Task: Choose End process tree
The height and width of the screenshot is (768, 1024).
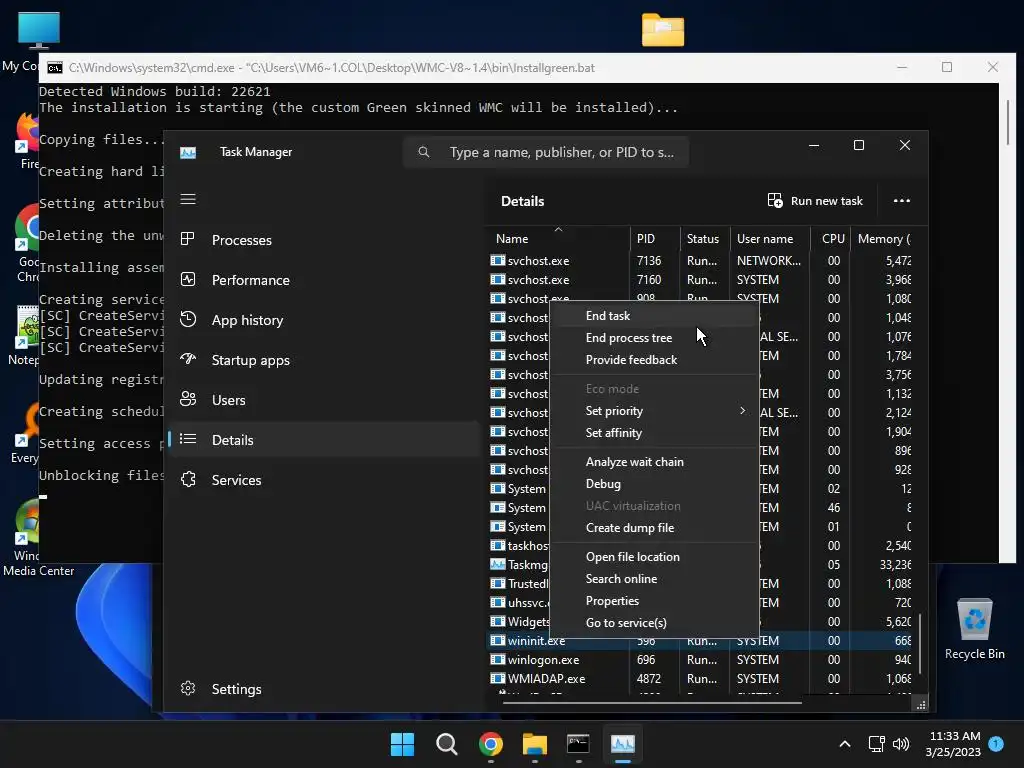Action: 654,338
